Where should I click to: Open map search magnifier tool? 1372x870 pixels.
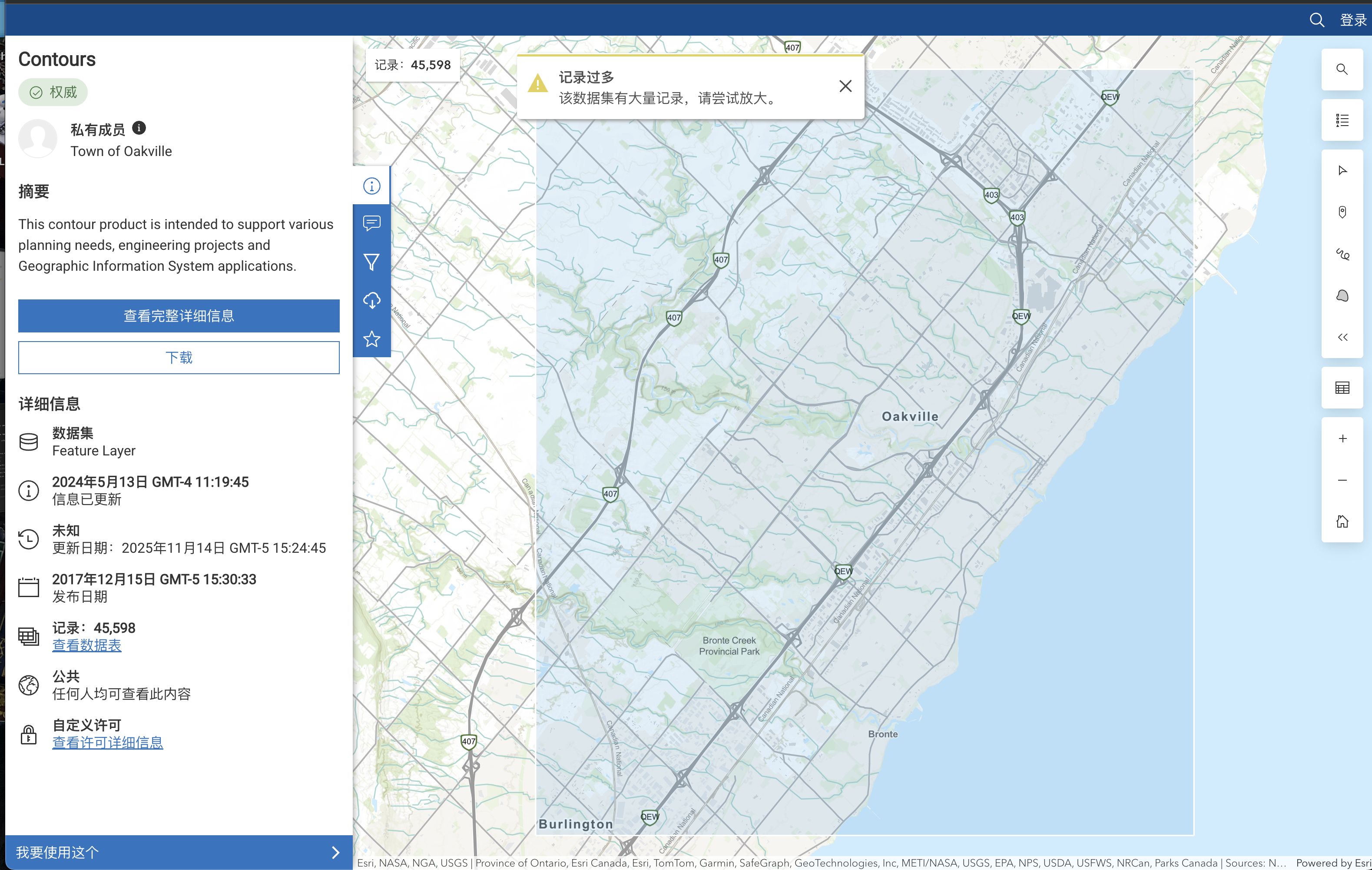click(x=1342, y=70)
